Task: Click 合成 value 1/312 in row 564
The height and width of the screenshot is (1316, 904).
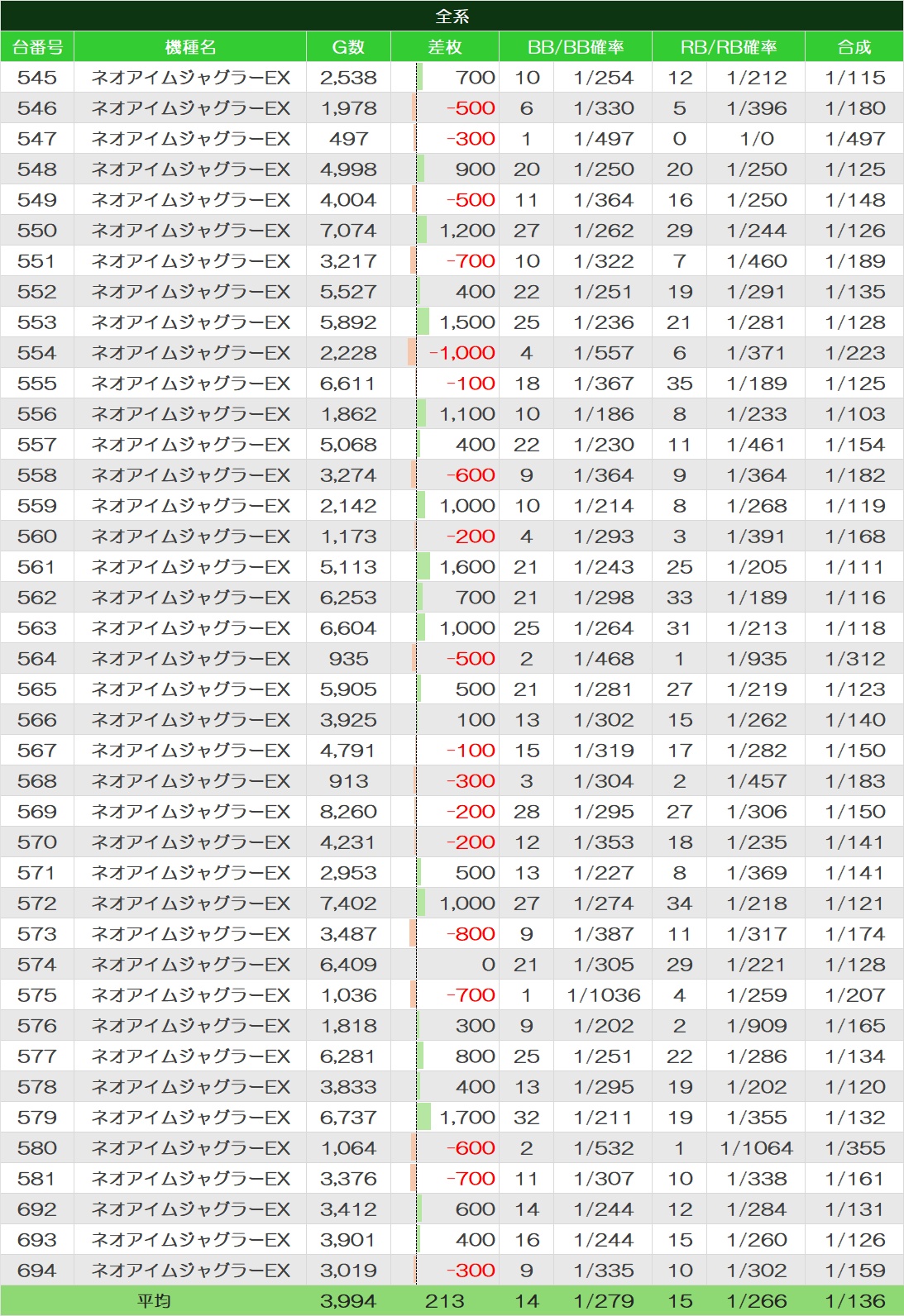Action: [854, 659]
